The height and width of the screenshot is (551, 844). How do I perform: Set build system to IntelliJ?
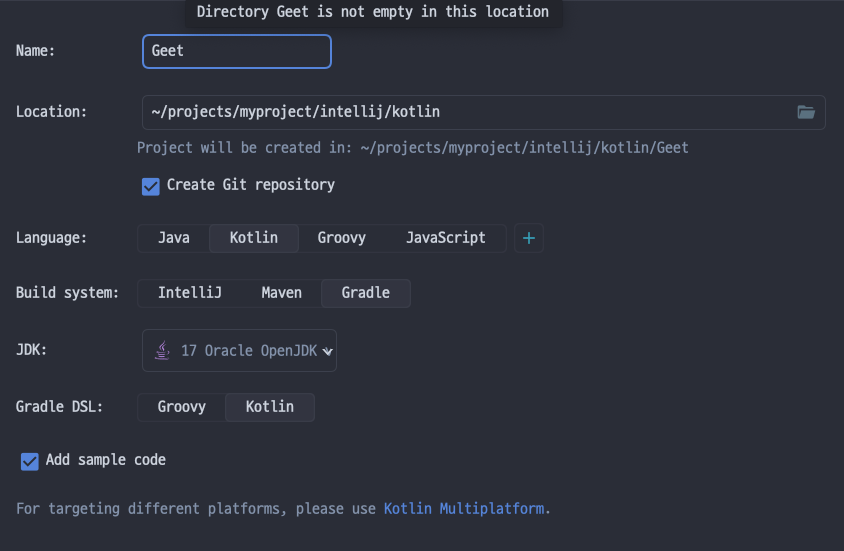[189, 293]
